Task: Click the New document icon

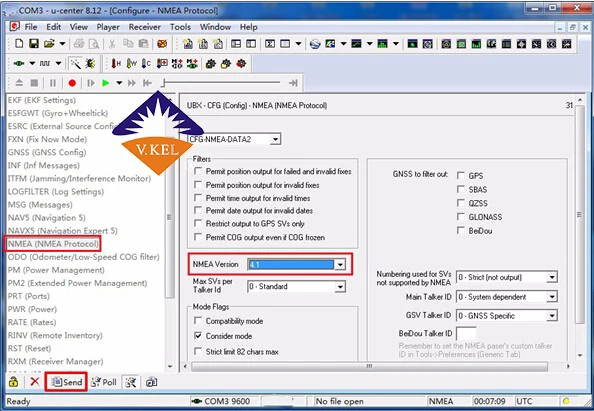Action: click(x=19, y=44)
